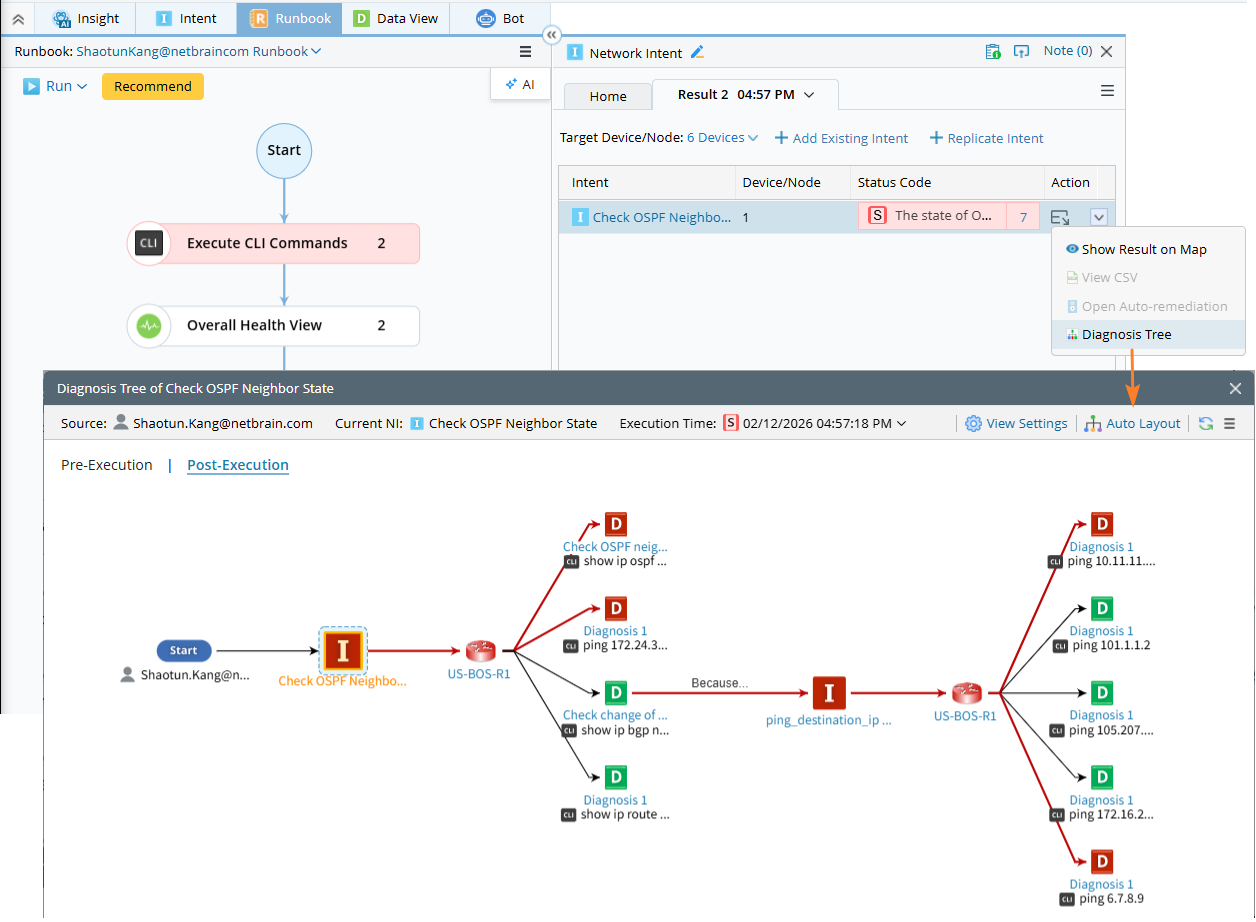This screenshot has width=1256, height=922.
Task: Click the green D node for show ip route
Action: pyautogui.click(x=616, y=777)
